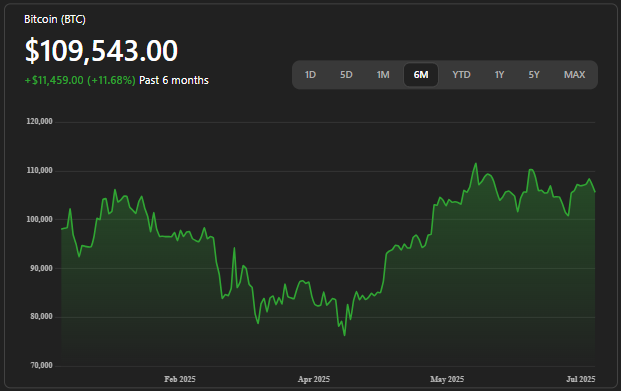Click the $109,543.00 price value
This screenshot has height=391, width=621.
click(101, 51)
